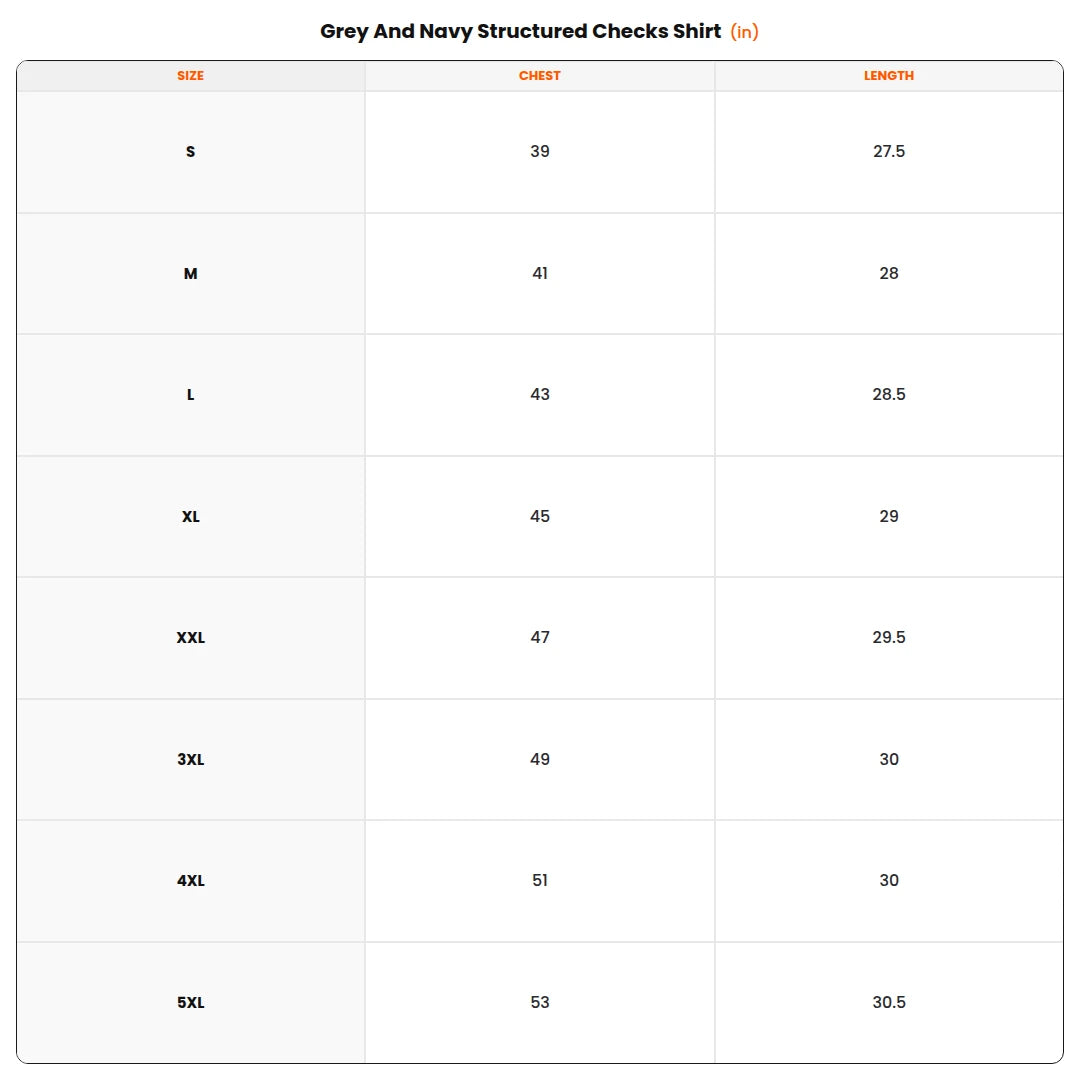1080x1080 pixels.
Task: Click the length value 27.5
Action: click(x=889, y=152)
